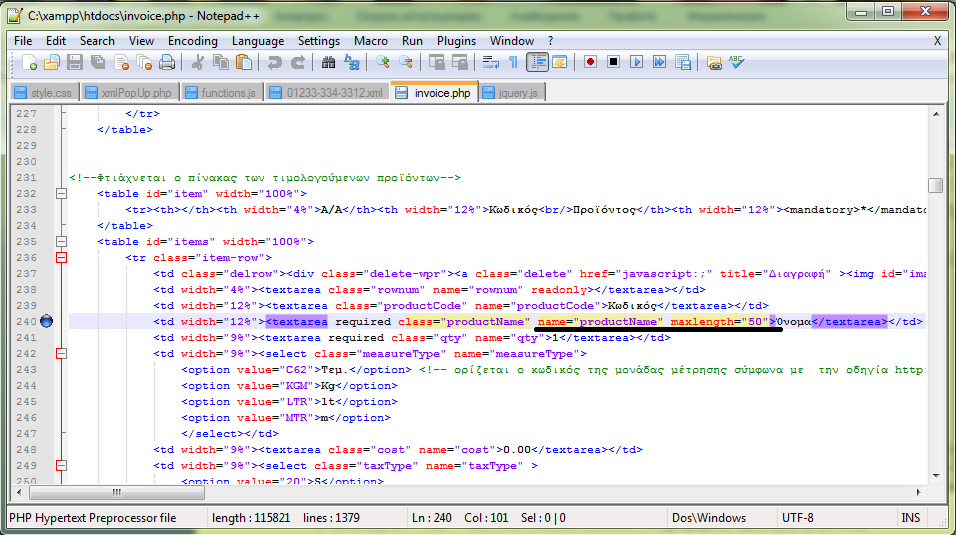Toggle word wrap toolbar icon
Viewport: 956px width, 535px height.
coord(490,62)
